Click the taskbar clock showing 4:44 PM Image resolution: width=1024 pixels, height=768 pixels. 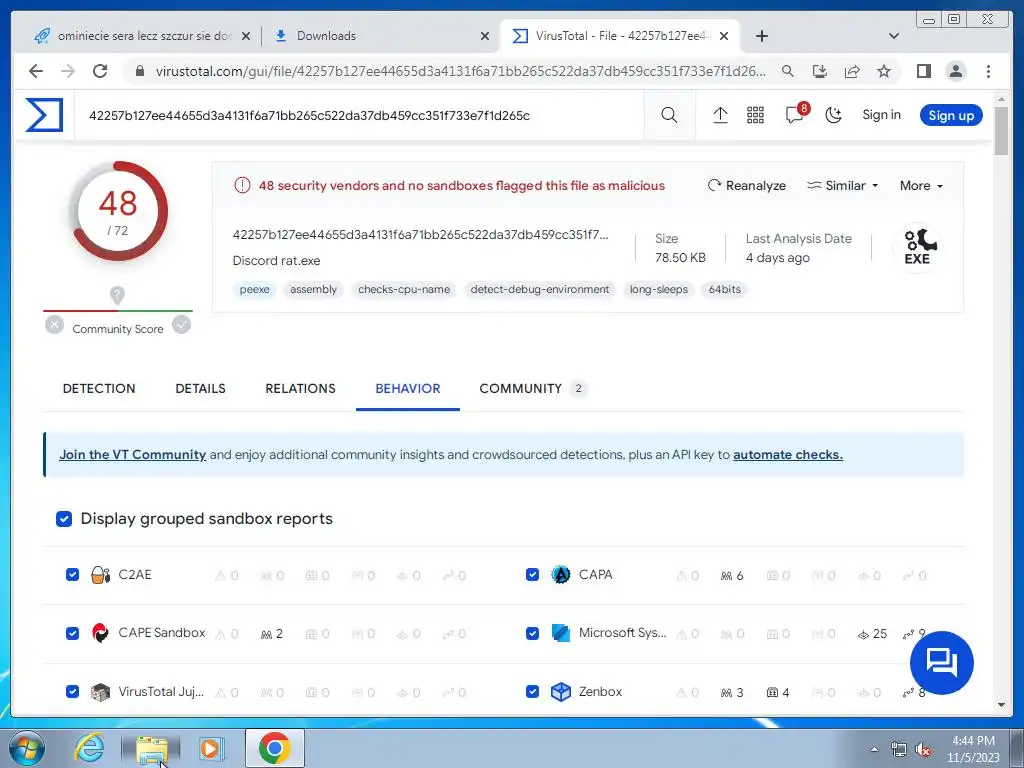(x=973, y=749)
